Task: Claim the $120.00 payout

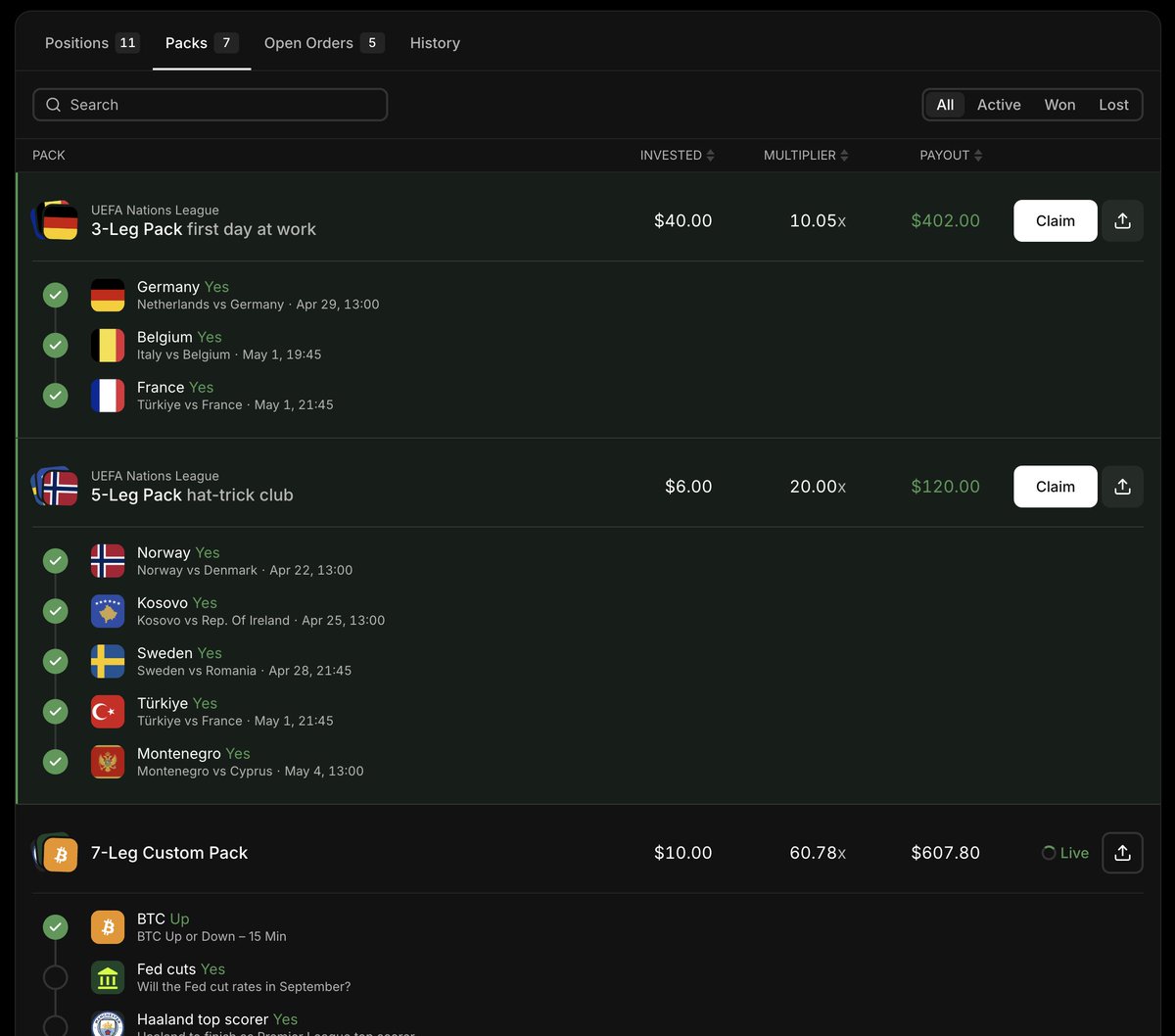Action: (x=1056, y=487)
